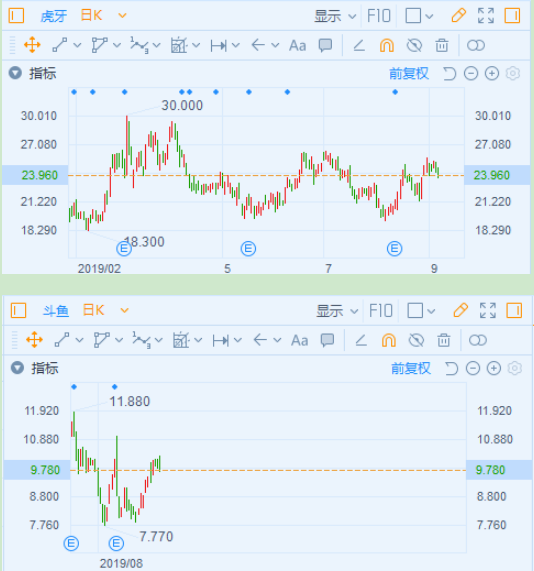
Task: Enter fullscreen for the 斗鱼 chart
Action: 488,311
